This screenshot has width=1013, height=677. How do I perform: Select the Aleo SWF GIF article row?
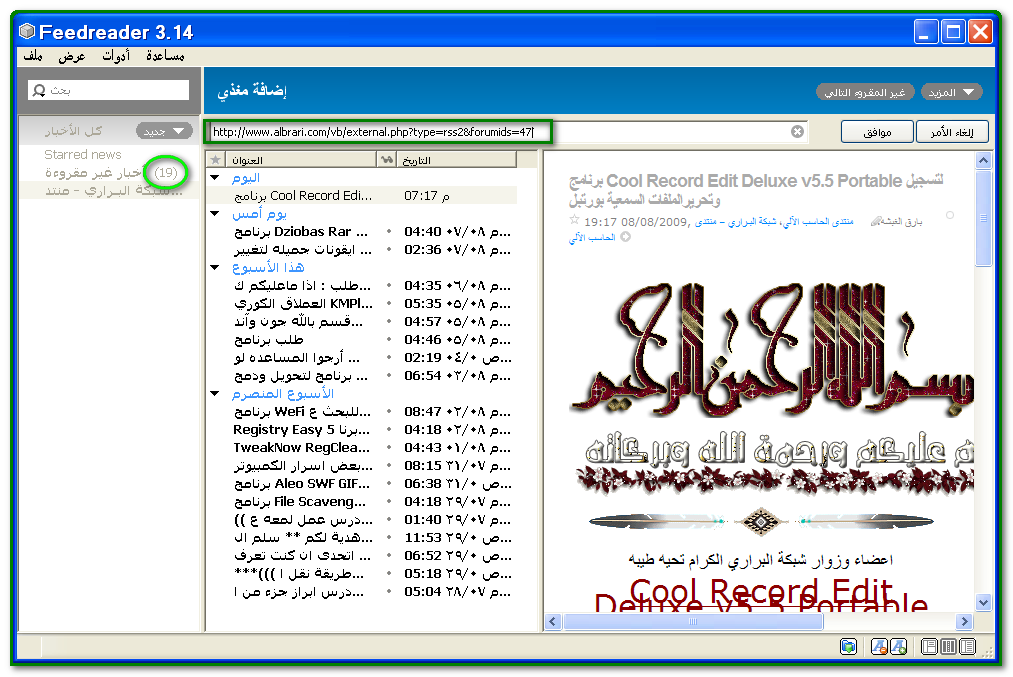pos(362,483)
